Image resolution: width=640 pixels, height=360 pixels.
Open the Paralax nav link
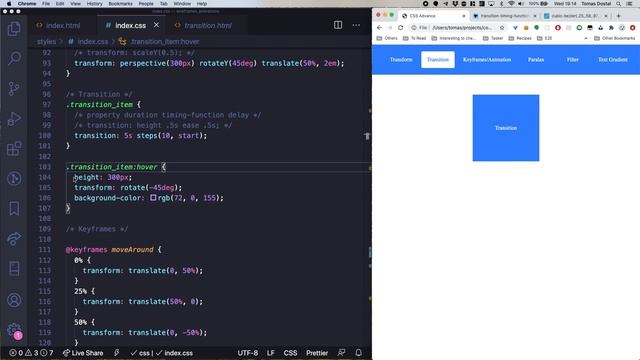[536, 60]
